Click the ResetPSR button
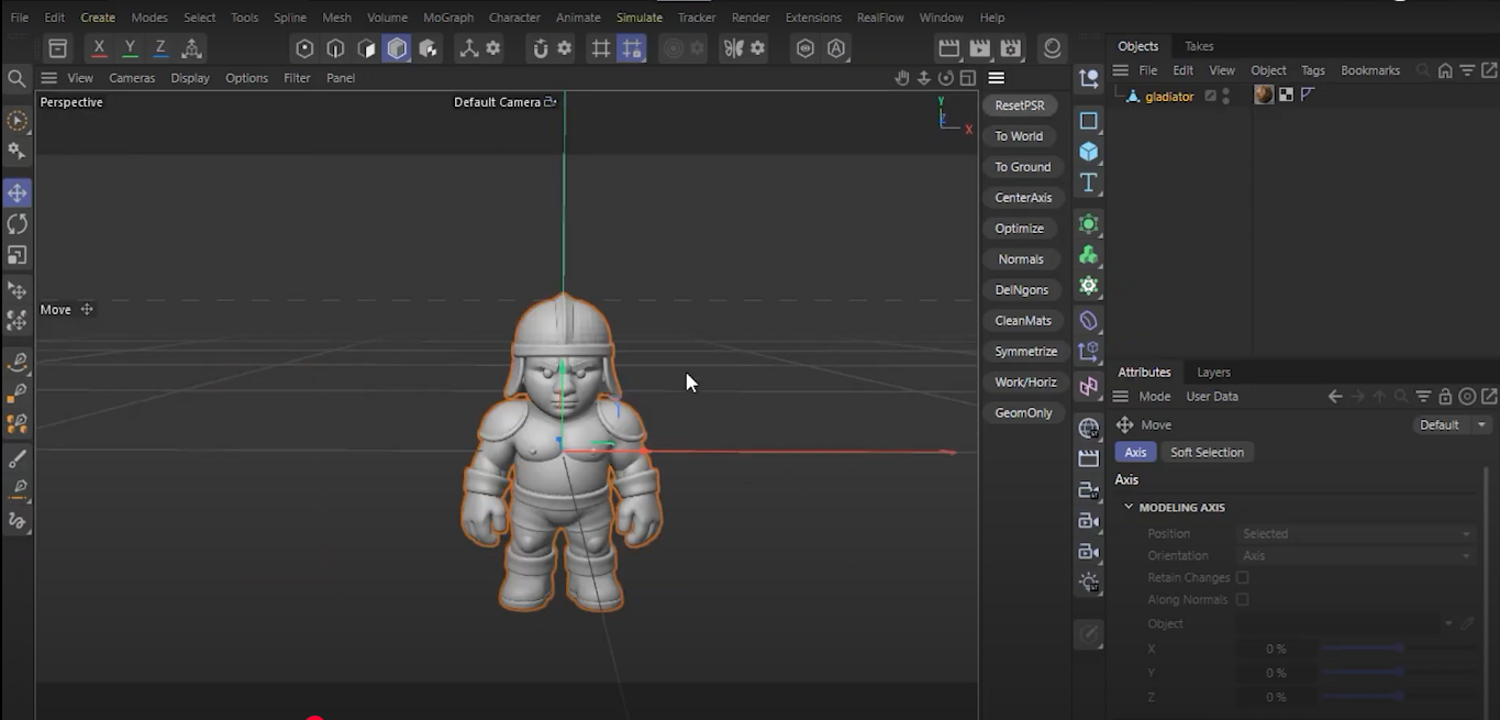1500x720 pixels. coord(1019,105)
